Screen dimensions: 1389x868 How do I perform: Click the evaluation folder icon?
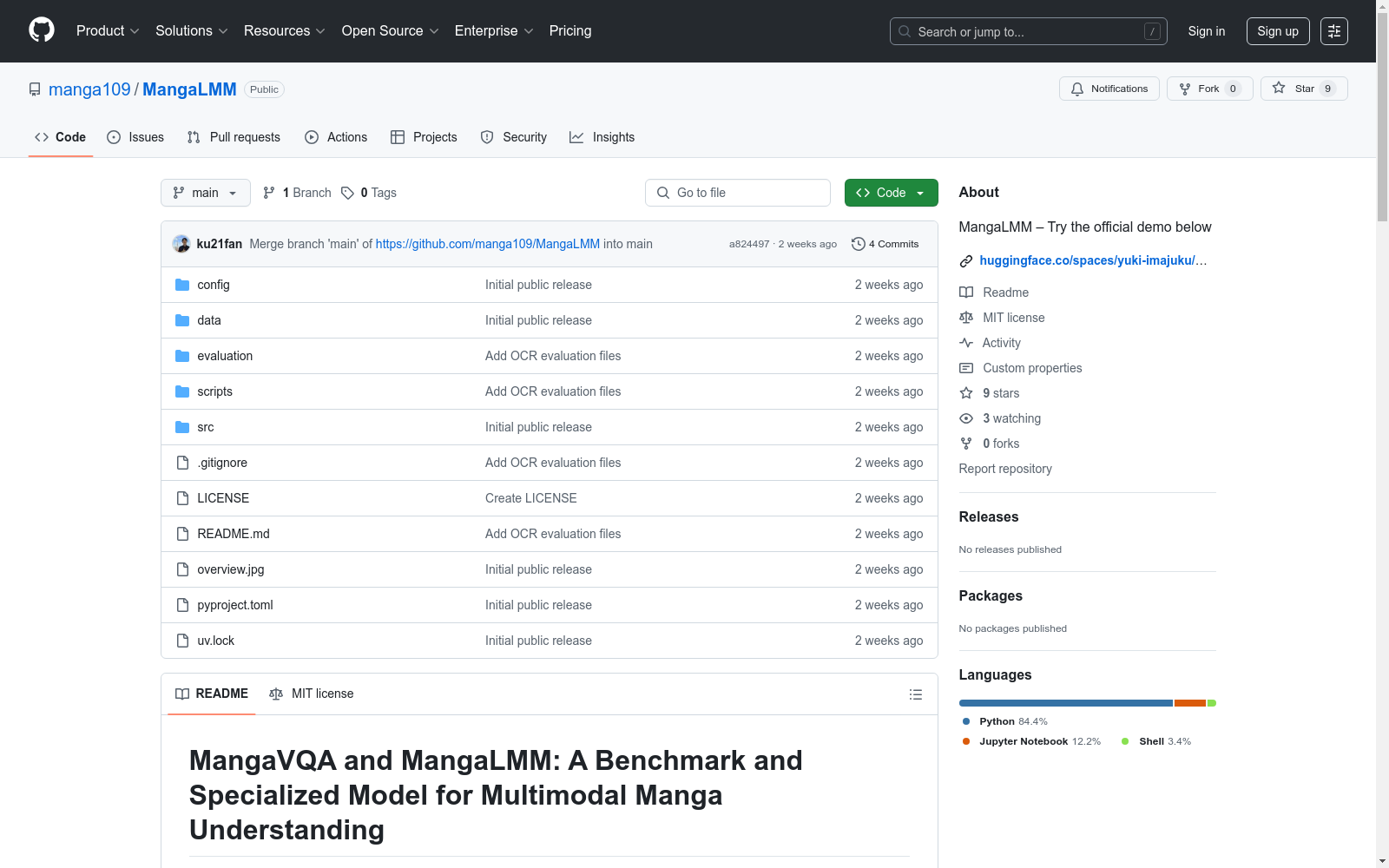point(182,356)
